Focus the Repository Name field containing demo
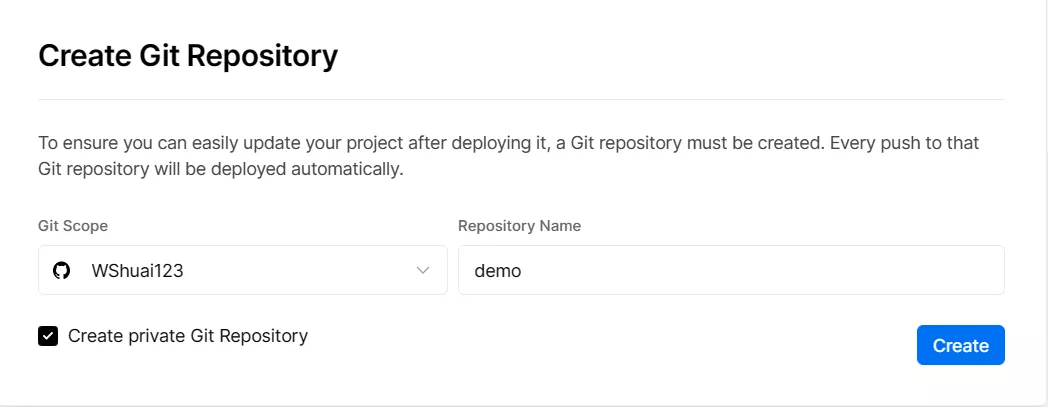The width and height of the screenshot is (1048, 407). pyautogui.click(x=731, y=270)
